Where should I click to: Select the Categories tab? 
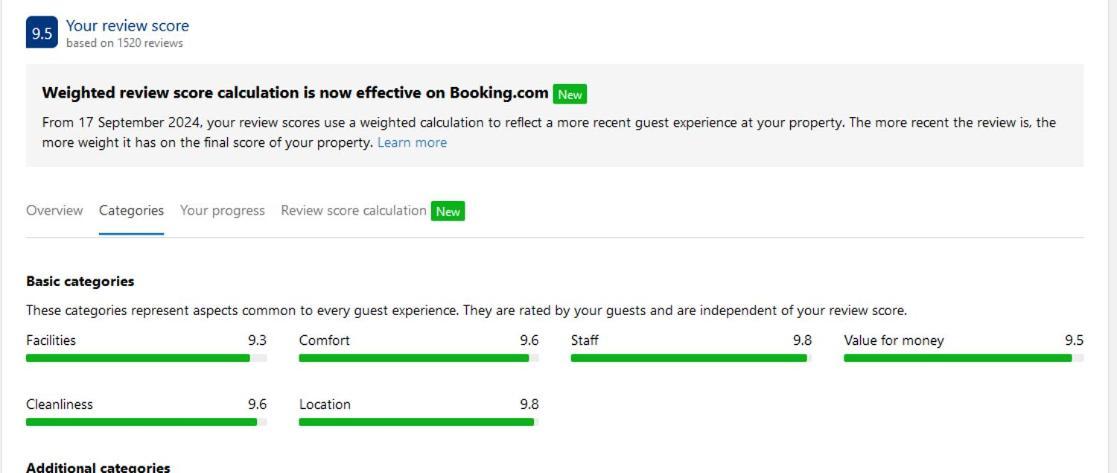tap(131, 211)
